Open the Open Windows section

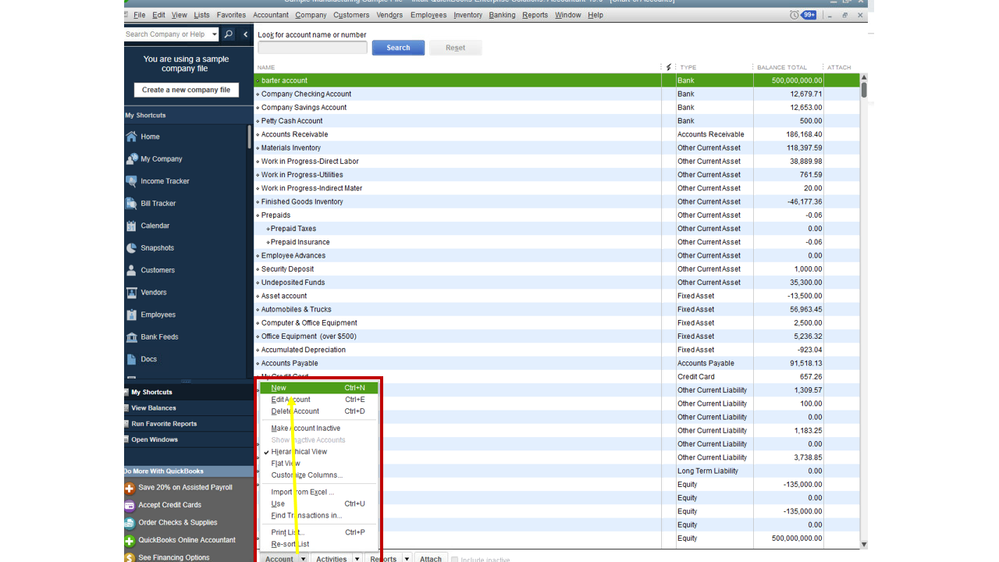click(154, 440)
